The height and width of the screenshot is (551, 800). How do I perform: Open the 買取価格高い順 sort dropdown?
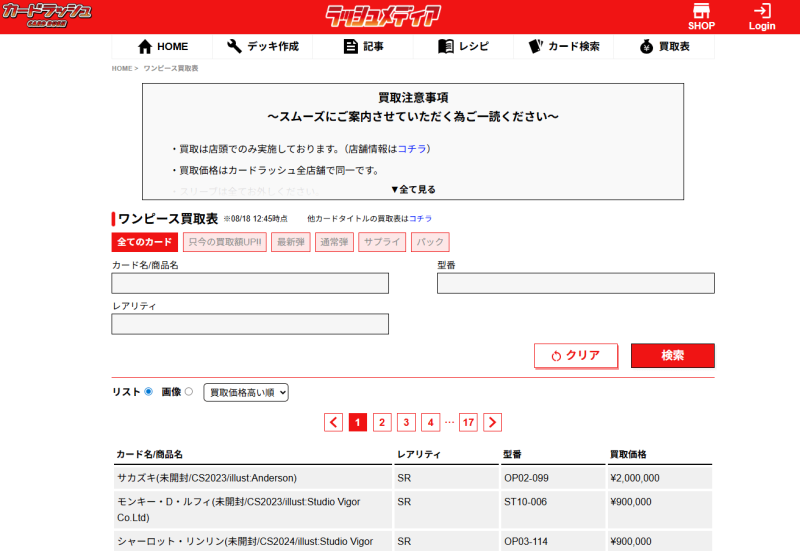(246, 393)
